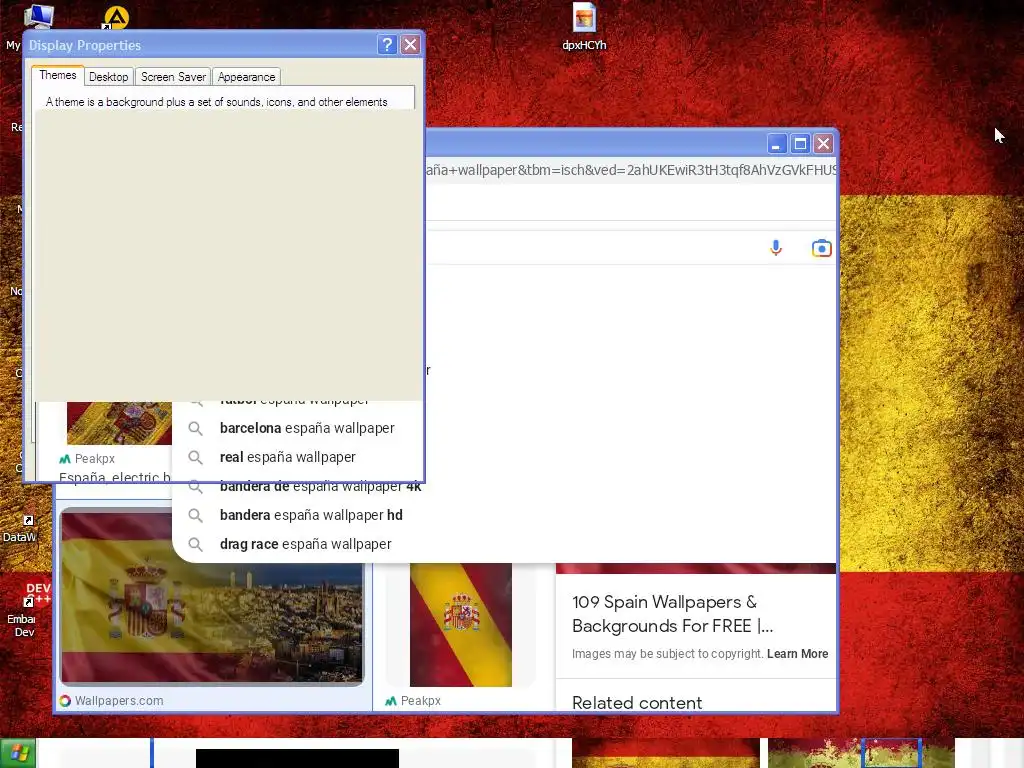
Task: Choose suggestion "real españa wallpaper"
Action: (x=287, y=457)
